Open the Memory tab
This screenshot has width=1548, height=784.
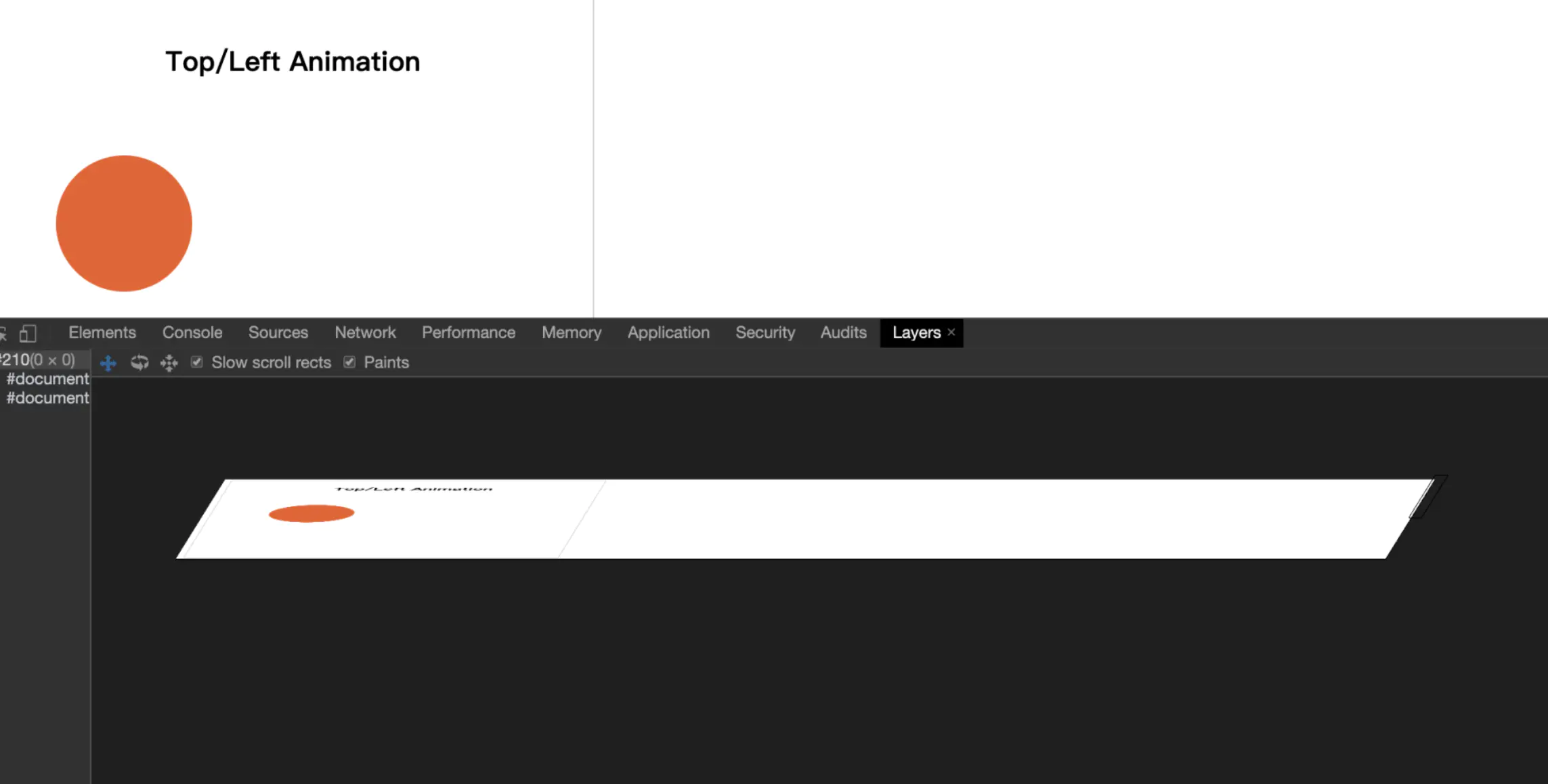[572, 332]
